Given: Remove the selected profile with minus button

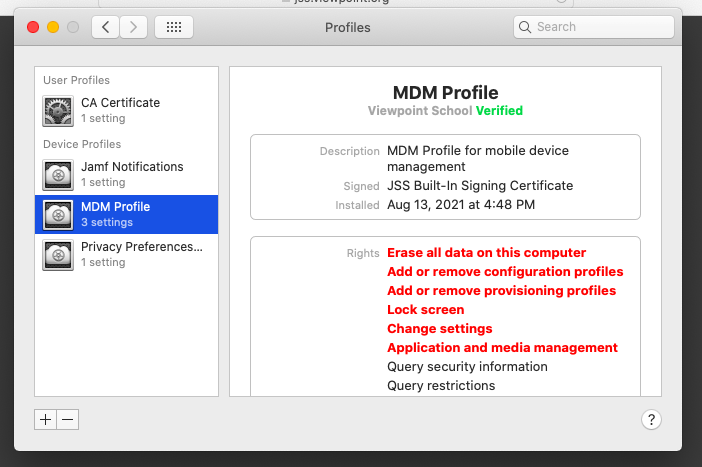Looking at the screenshot, I should coord(68,420).
